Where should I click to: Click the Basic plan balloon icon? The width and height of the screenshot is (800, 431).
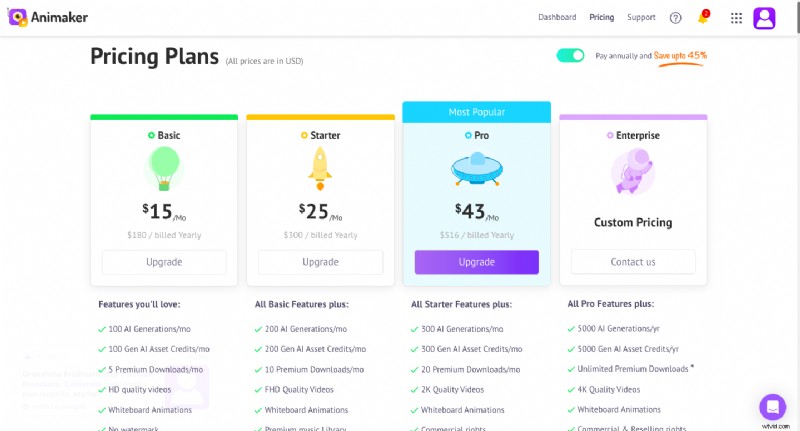click(x=164, y=168)
